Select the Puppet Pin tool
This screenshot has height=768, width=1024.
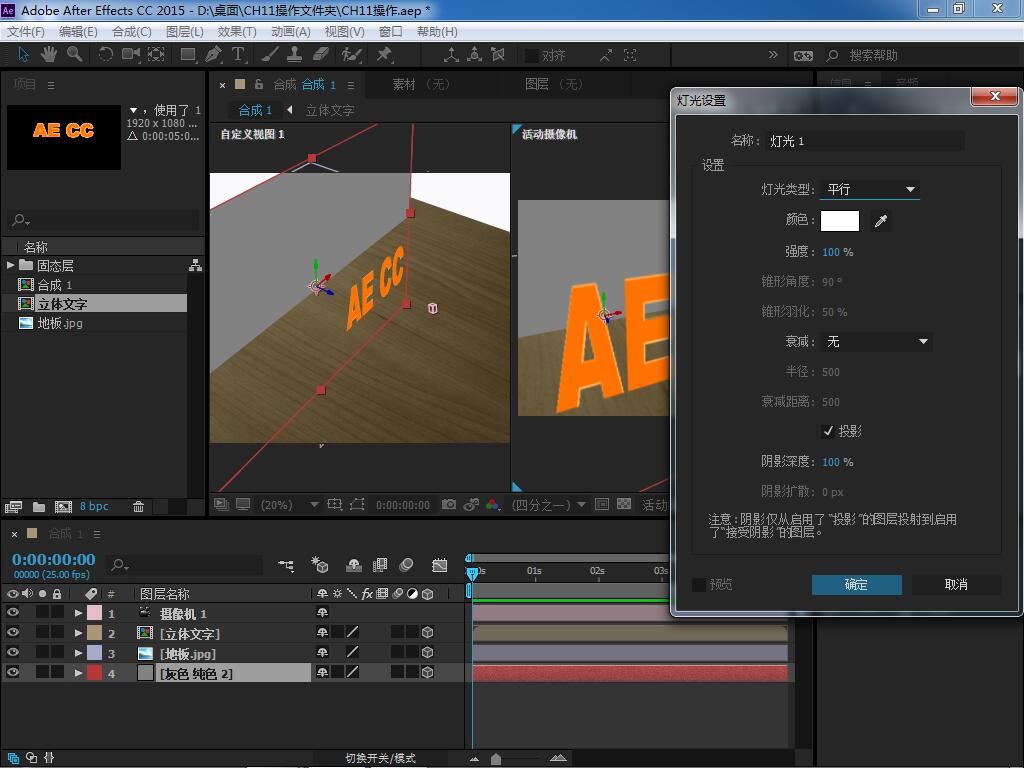click(x=384, y=55)
